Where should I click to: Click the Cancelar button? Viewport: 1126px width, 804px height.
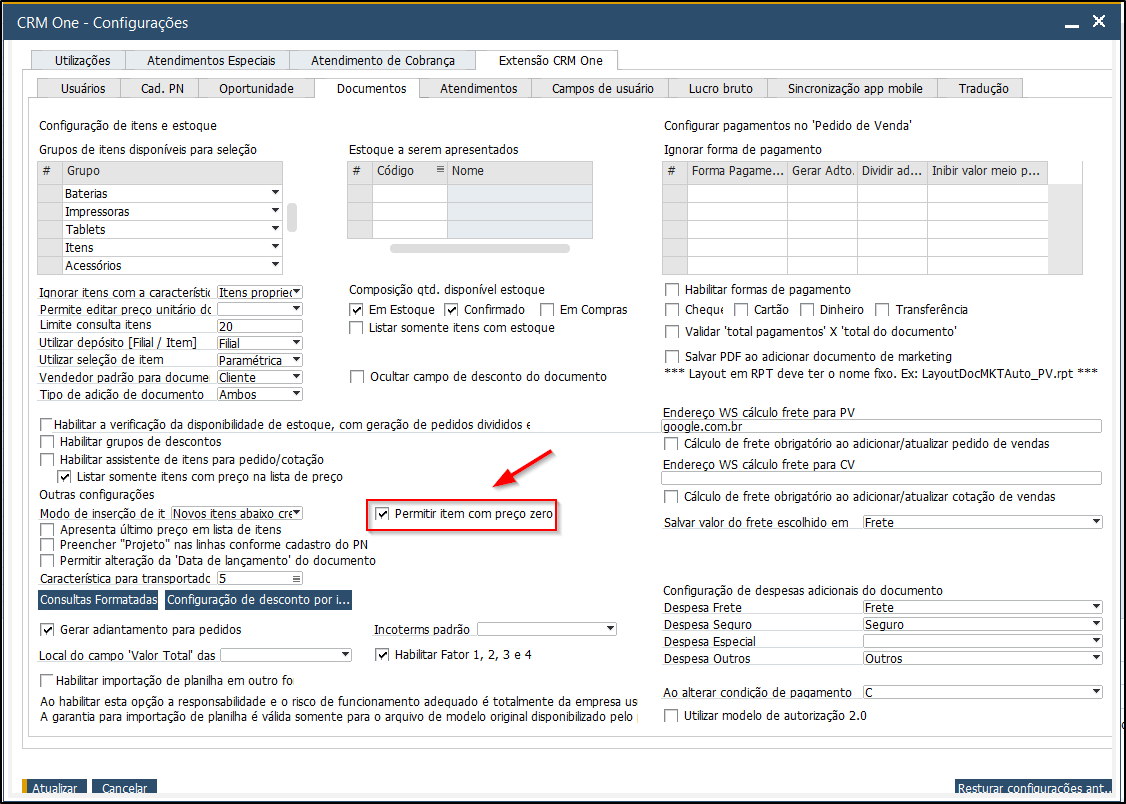[x=124, y=788]
